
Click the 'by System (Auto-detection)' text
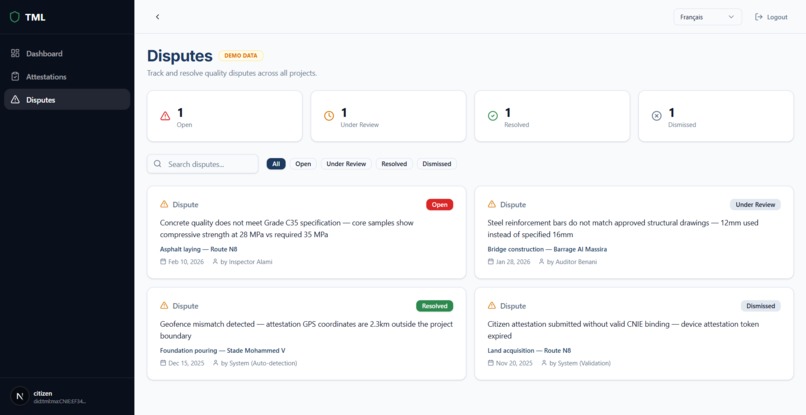[x=259, y=363]
